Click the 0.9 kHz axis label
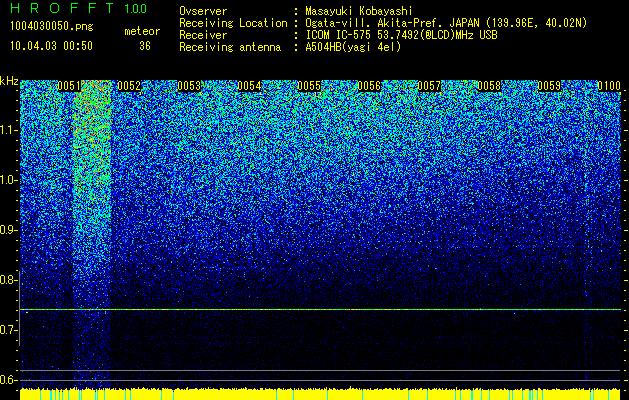Image resolution: width=629 pixels, height=400 pixels. pos(8,230)
